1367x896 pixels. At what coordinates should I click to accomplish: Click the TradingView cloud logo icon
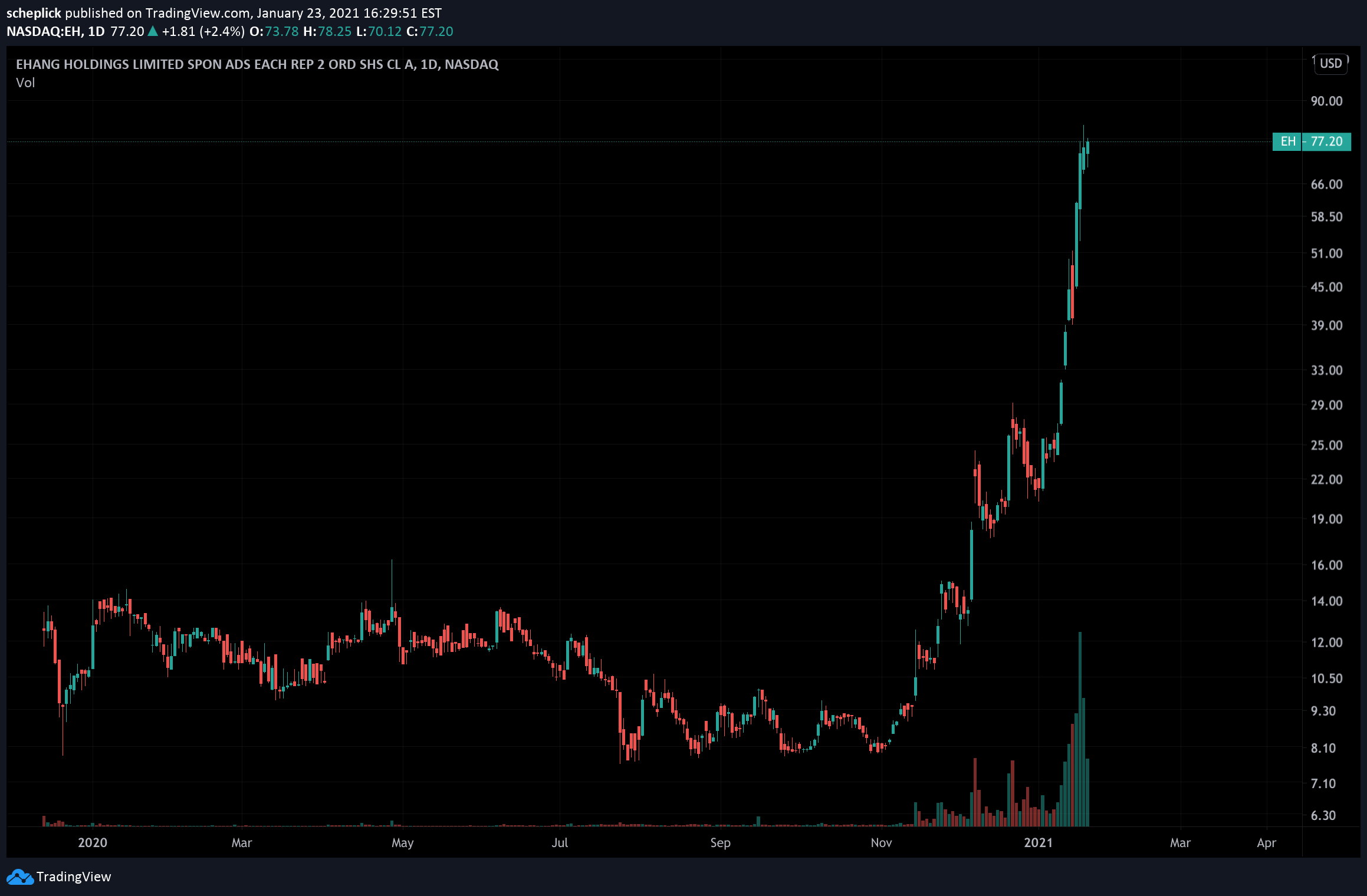point(20,877)
